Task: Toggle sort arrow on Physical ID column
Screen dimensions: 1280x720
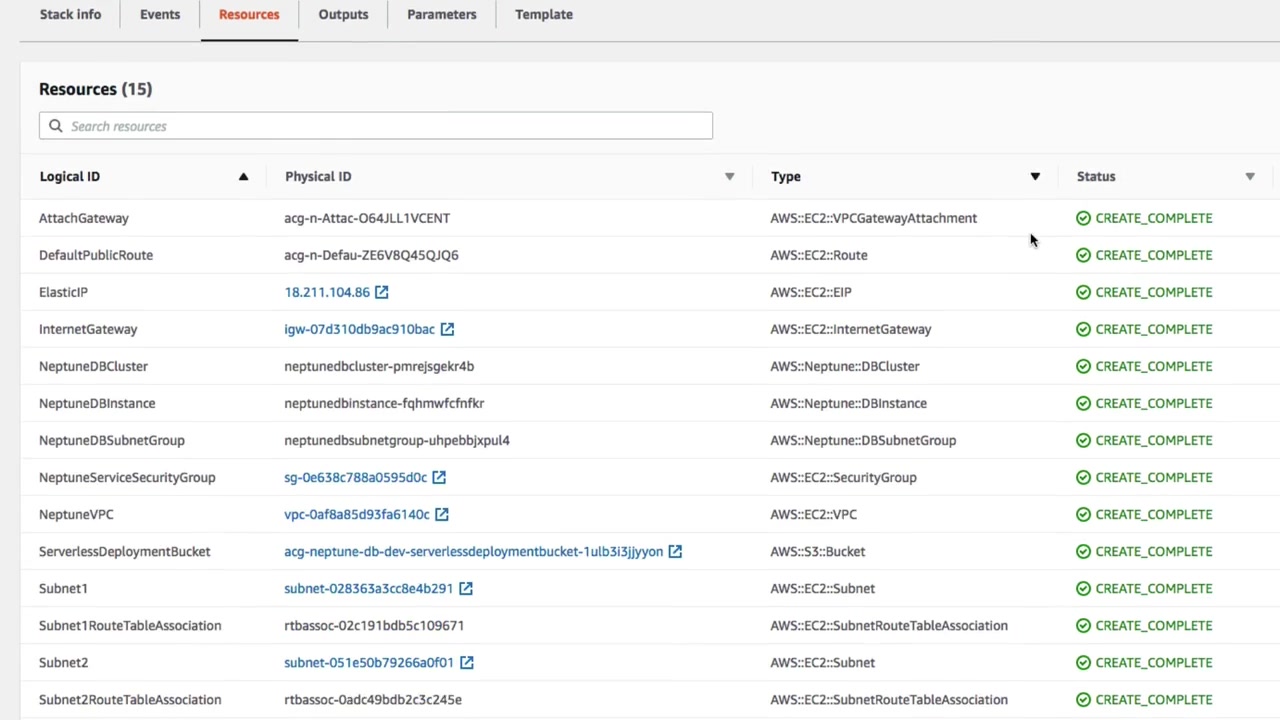Action: pos(729,177)
